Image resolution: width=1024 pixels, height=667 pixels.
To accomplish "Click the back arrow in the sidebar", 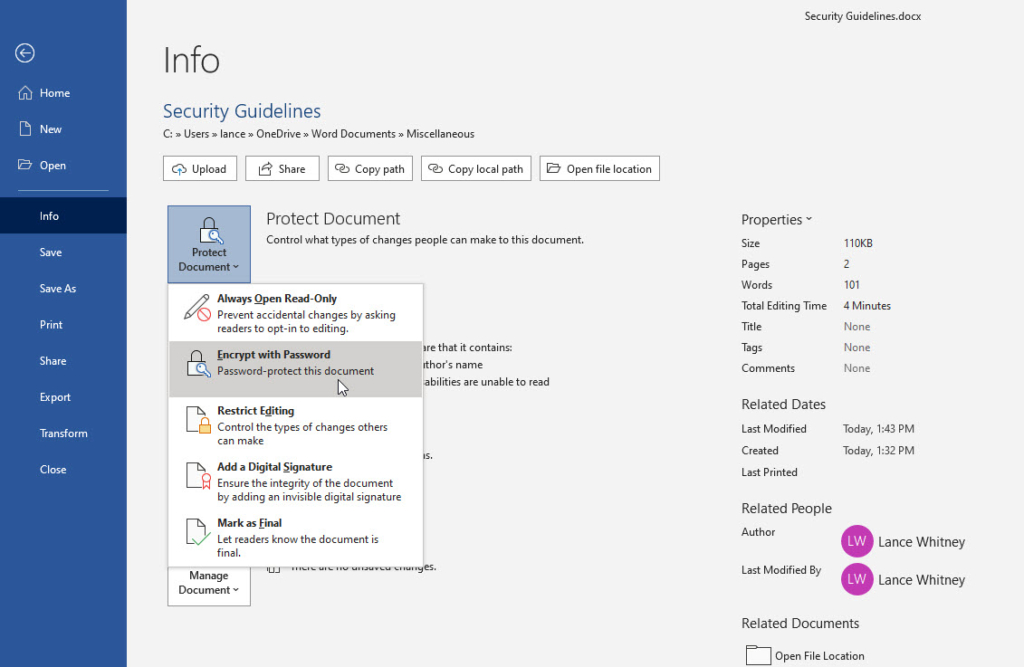I will coord(24,53).
